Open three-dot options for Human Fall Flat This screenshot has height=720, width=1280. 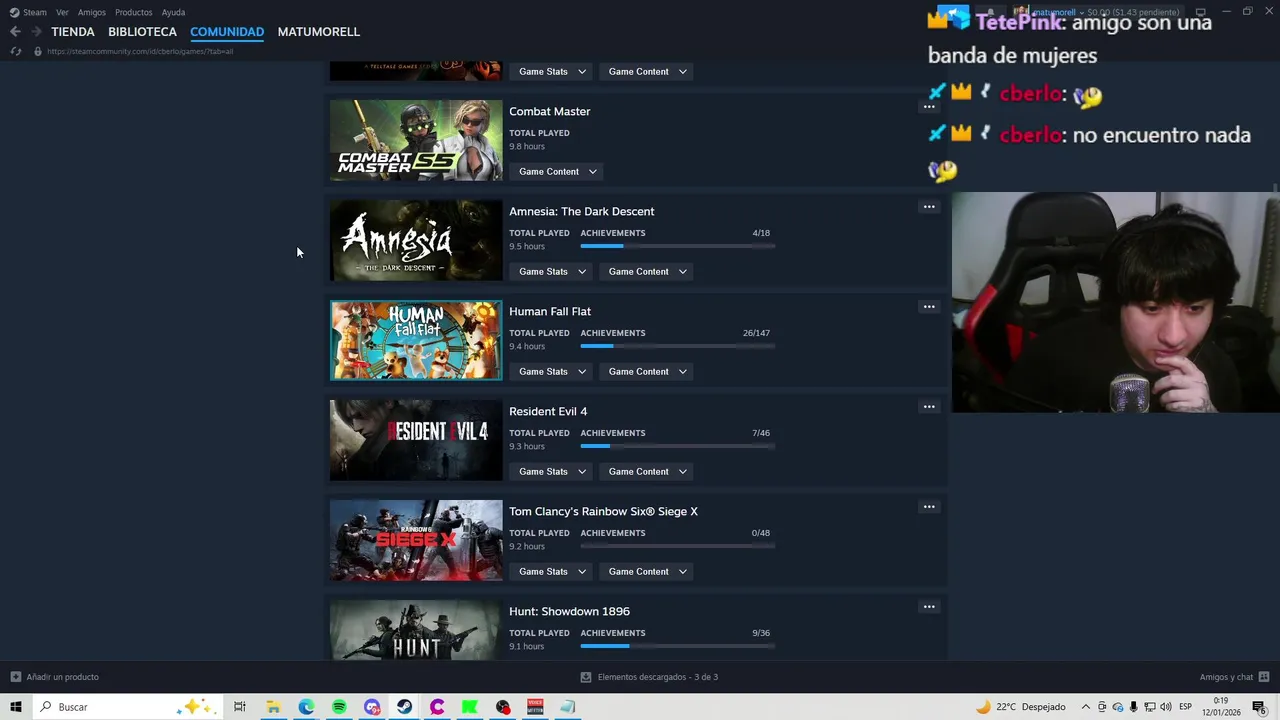coord(929,307)
